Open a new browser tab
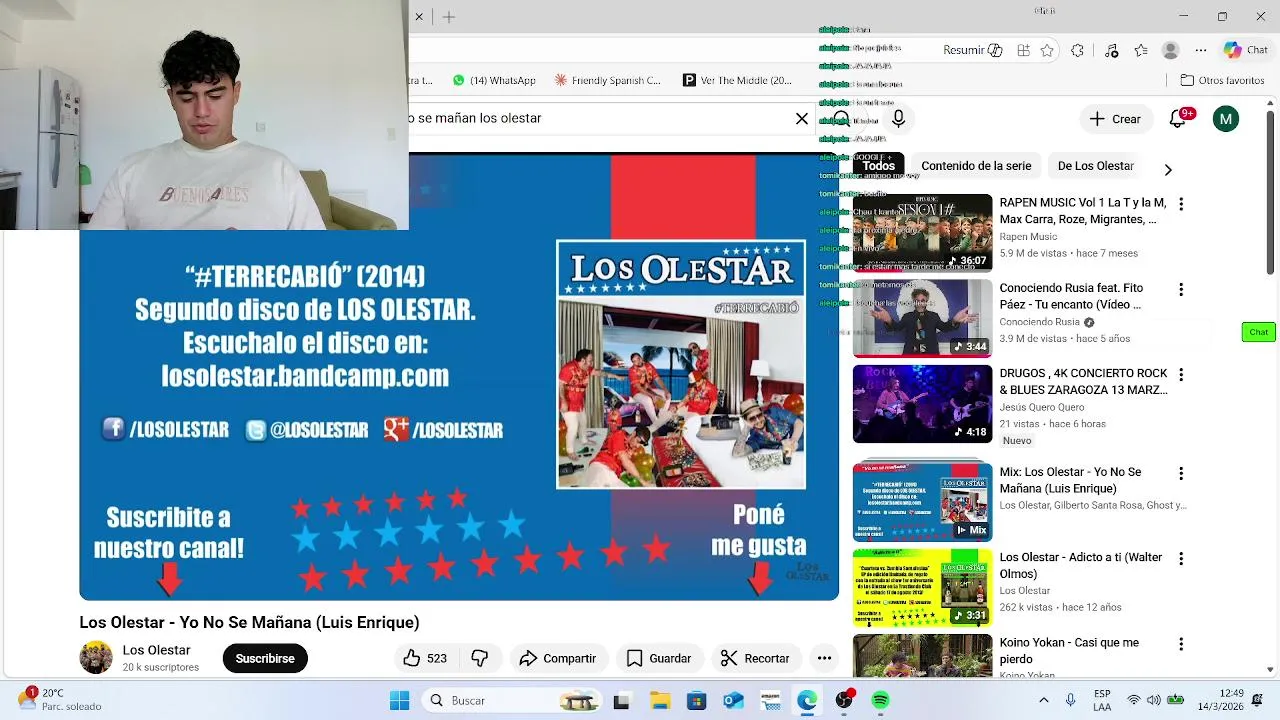The image size is (1280, 720). pyautogui.click(x=449, y=17)
